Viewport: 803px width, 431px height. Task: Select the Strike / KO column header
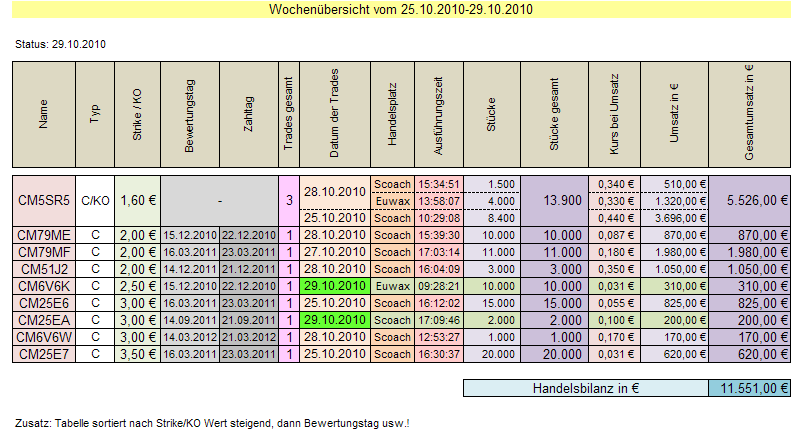point(137,118)
